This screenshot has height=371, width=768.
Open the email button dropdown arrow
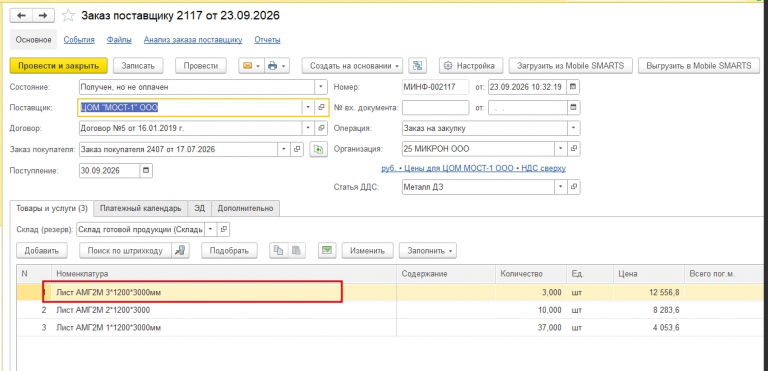(259, 66)
